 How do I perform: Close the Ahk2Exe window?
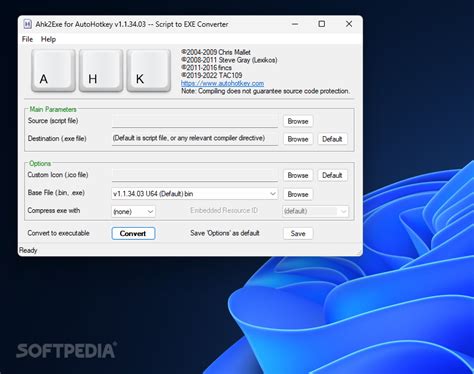(x=349, y=24)
